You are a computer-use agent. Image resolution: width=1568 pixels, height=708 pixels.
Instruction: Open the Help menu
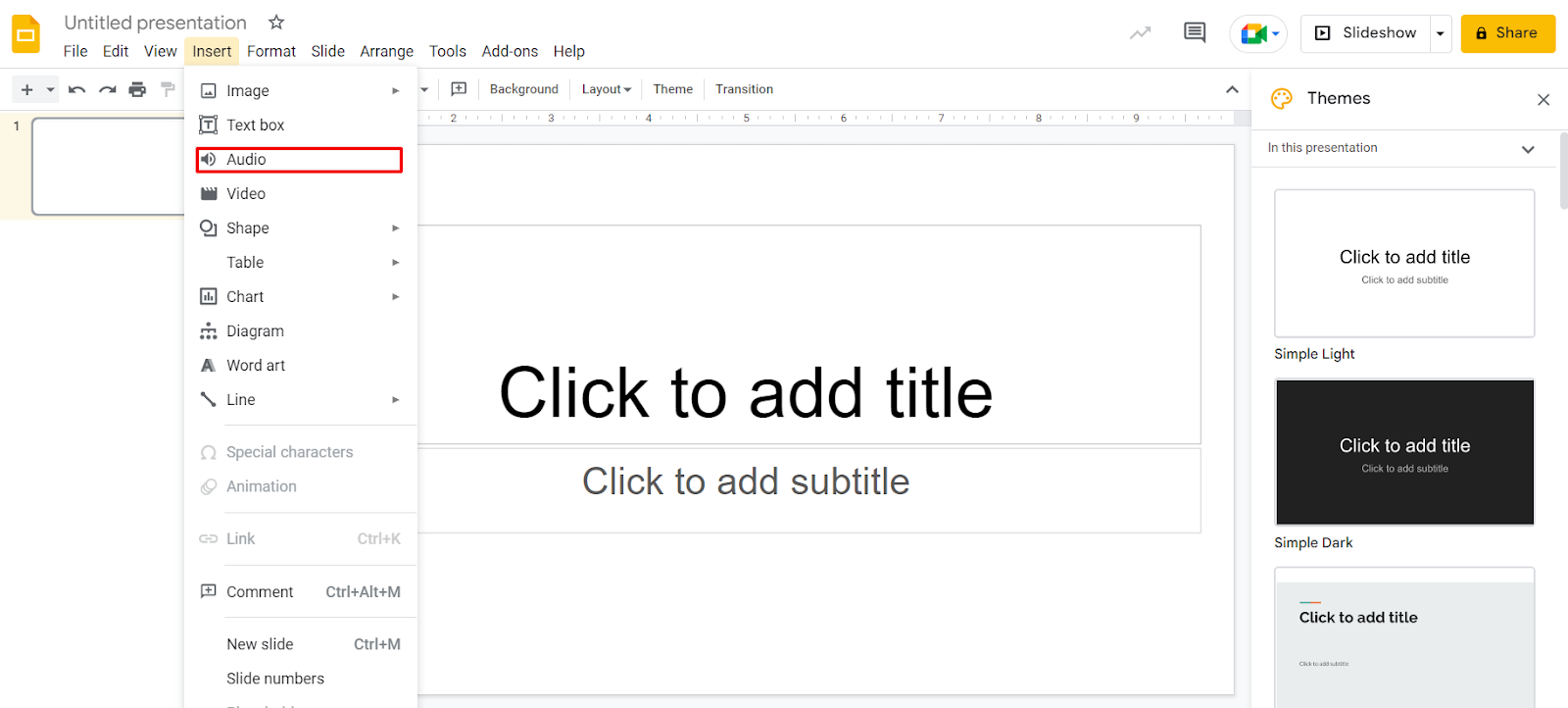click(569, 51)
